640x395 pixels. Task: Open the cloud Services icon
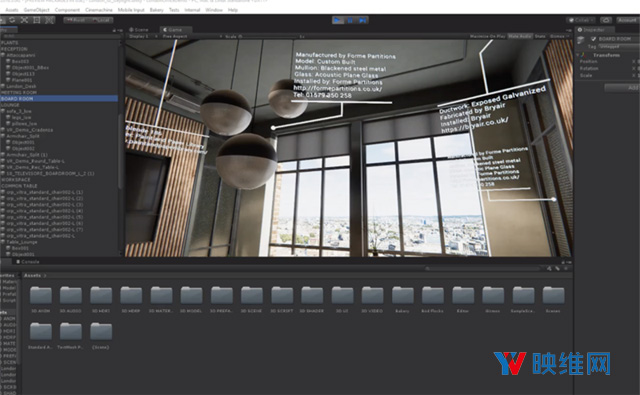[606, 20]
